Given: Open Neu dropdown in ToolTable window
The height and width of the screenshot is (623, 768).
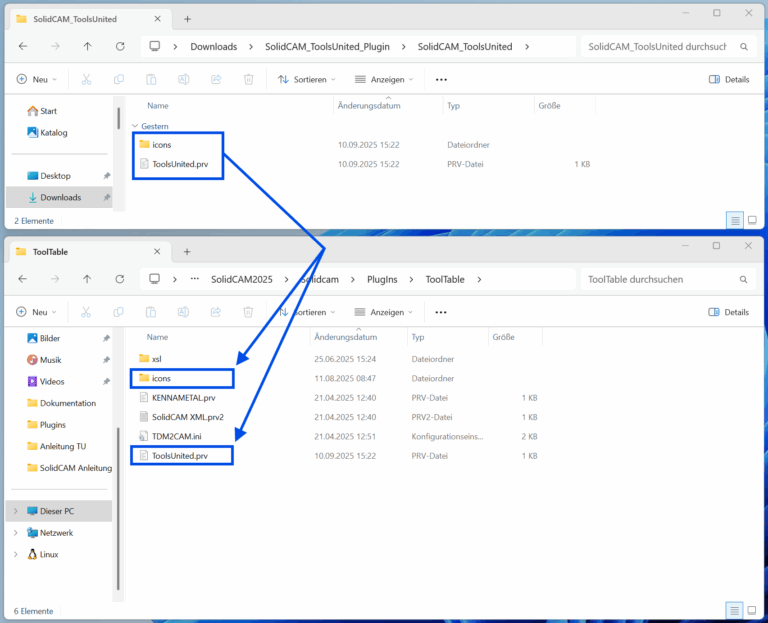Looking at the screenshot, I should pyautogui.click(x=36, y=312).
